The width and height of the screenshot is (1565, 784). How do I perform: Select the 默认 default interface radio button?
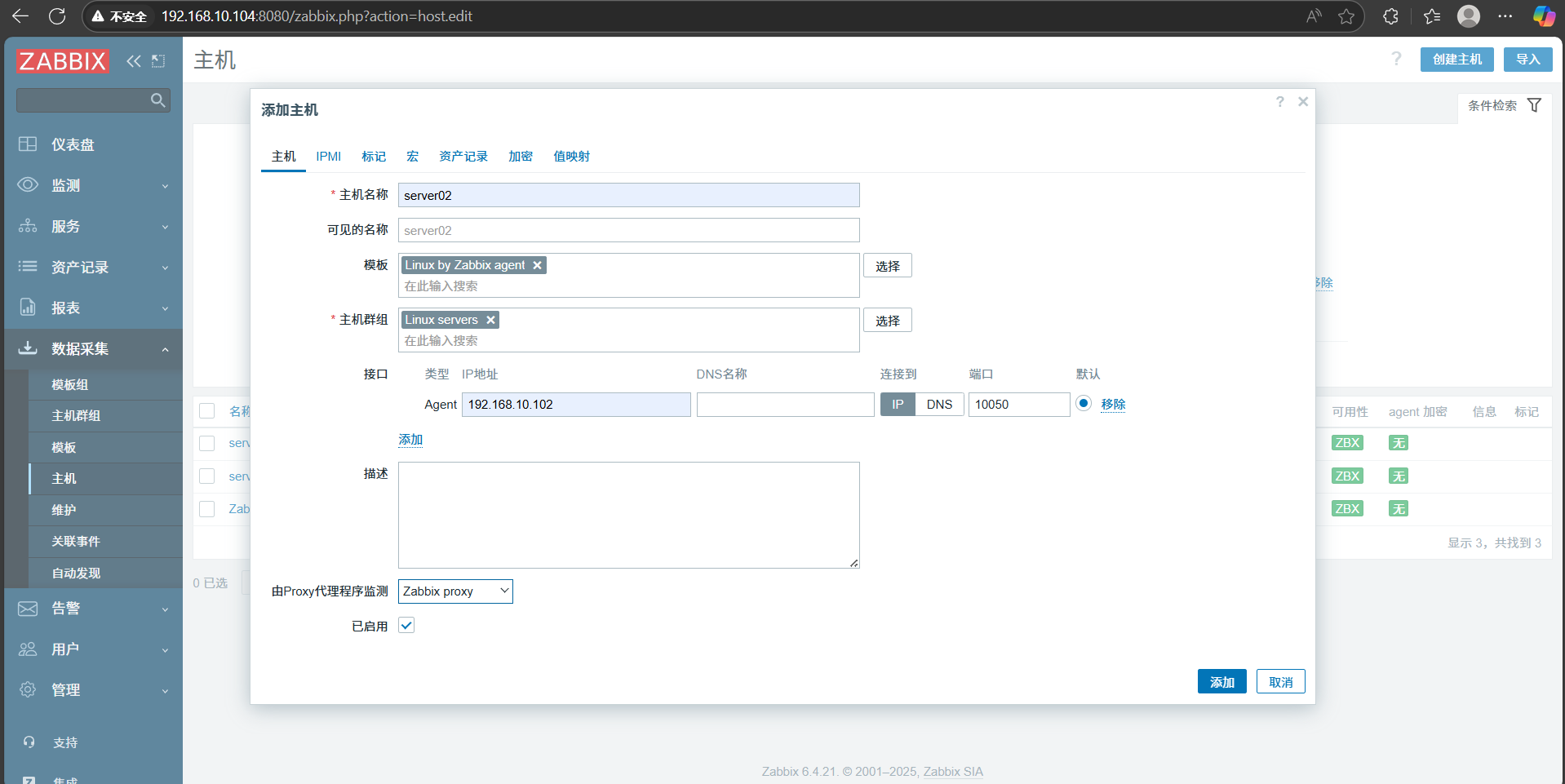pos(1084,403)
